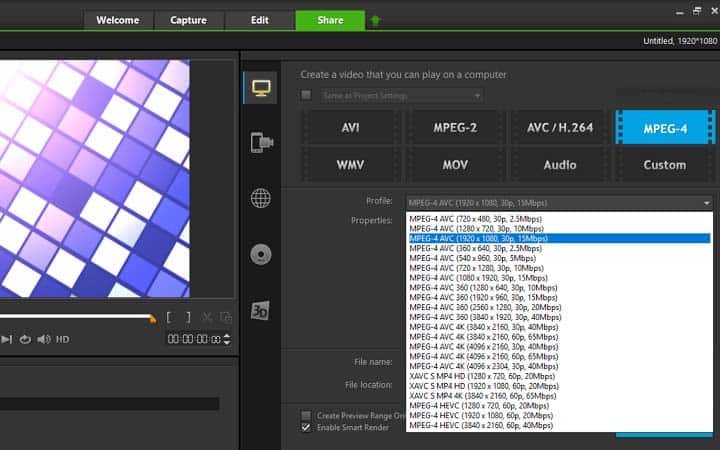Viewport: 720px width, 450px height.
Task: Select MPEG-4 AVC 4K (3840 x 2160, 30p)
Action: coord(559,327)
